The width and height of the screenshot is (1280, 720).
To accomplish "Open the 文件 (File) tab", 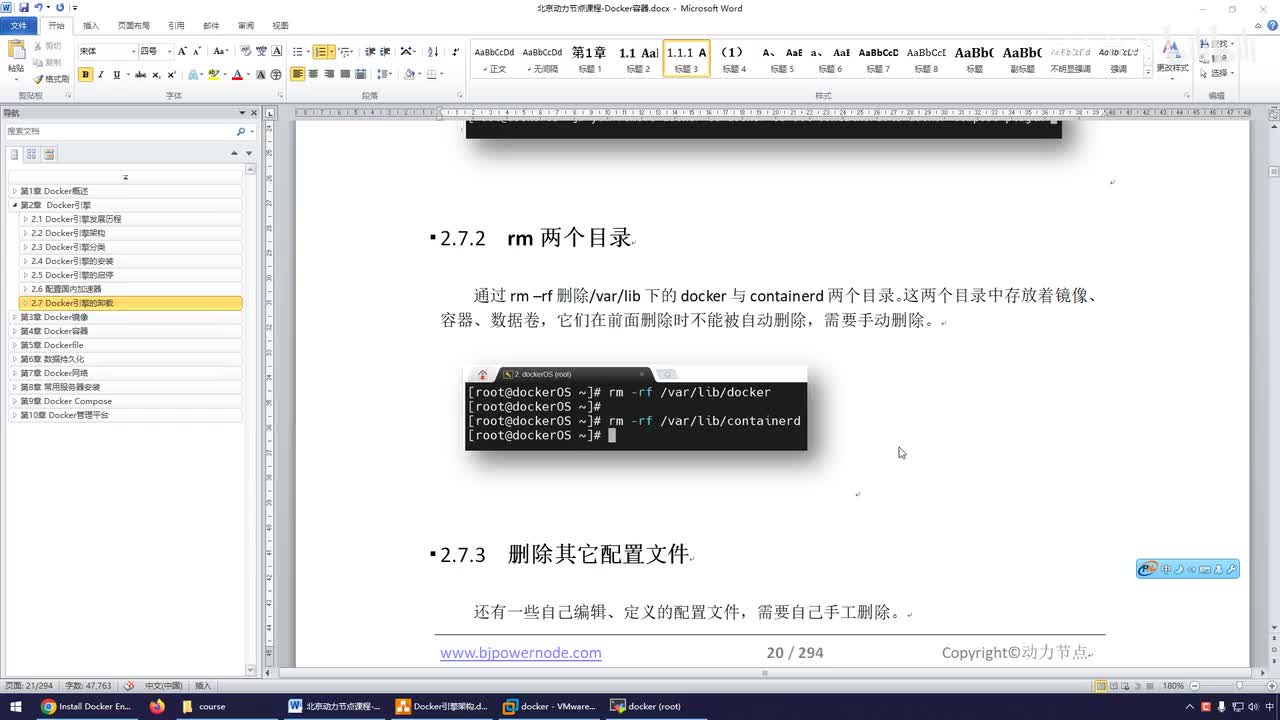I will point(19,26).
